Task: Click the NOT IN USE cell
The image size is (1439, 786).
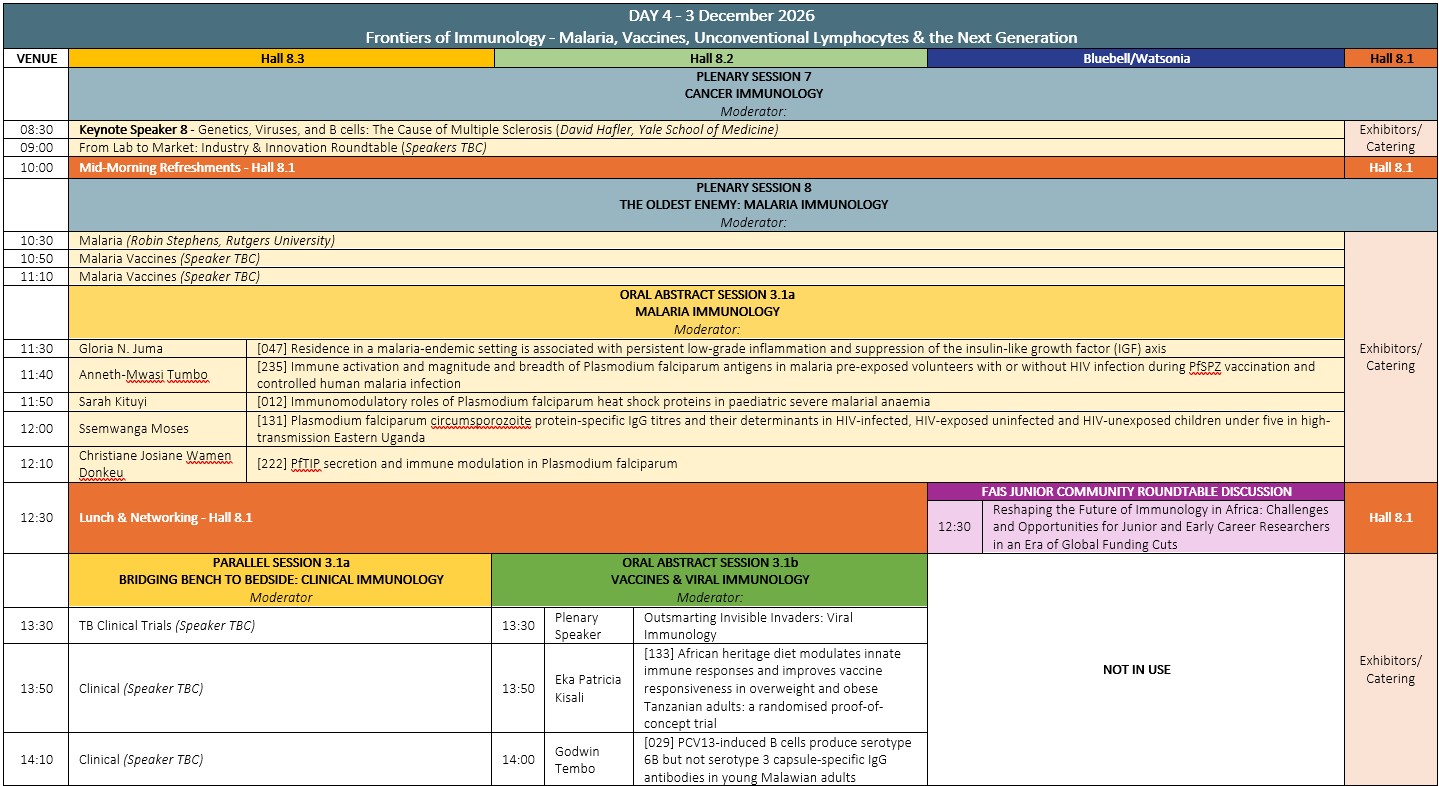Action: (1136, 669)
